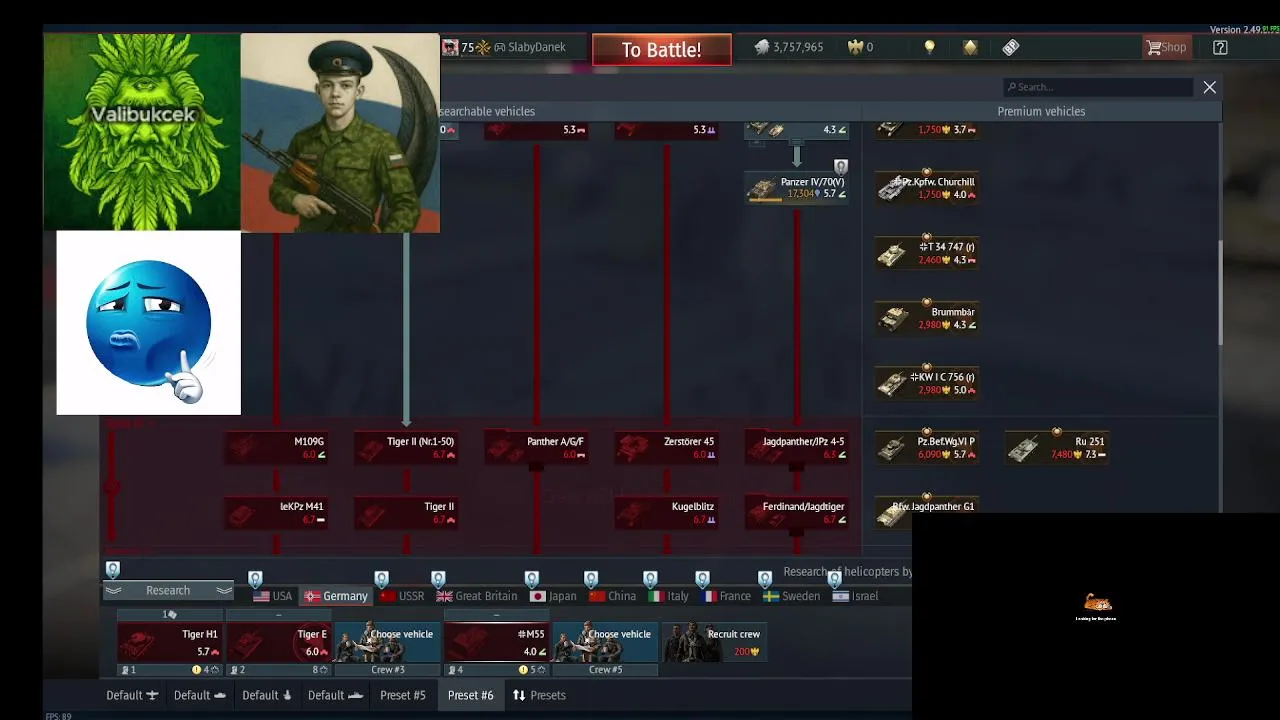Click the badge above Panzer IV/70(V)
The image size is (1280, 720).
tap(841, 166)
